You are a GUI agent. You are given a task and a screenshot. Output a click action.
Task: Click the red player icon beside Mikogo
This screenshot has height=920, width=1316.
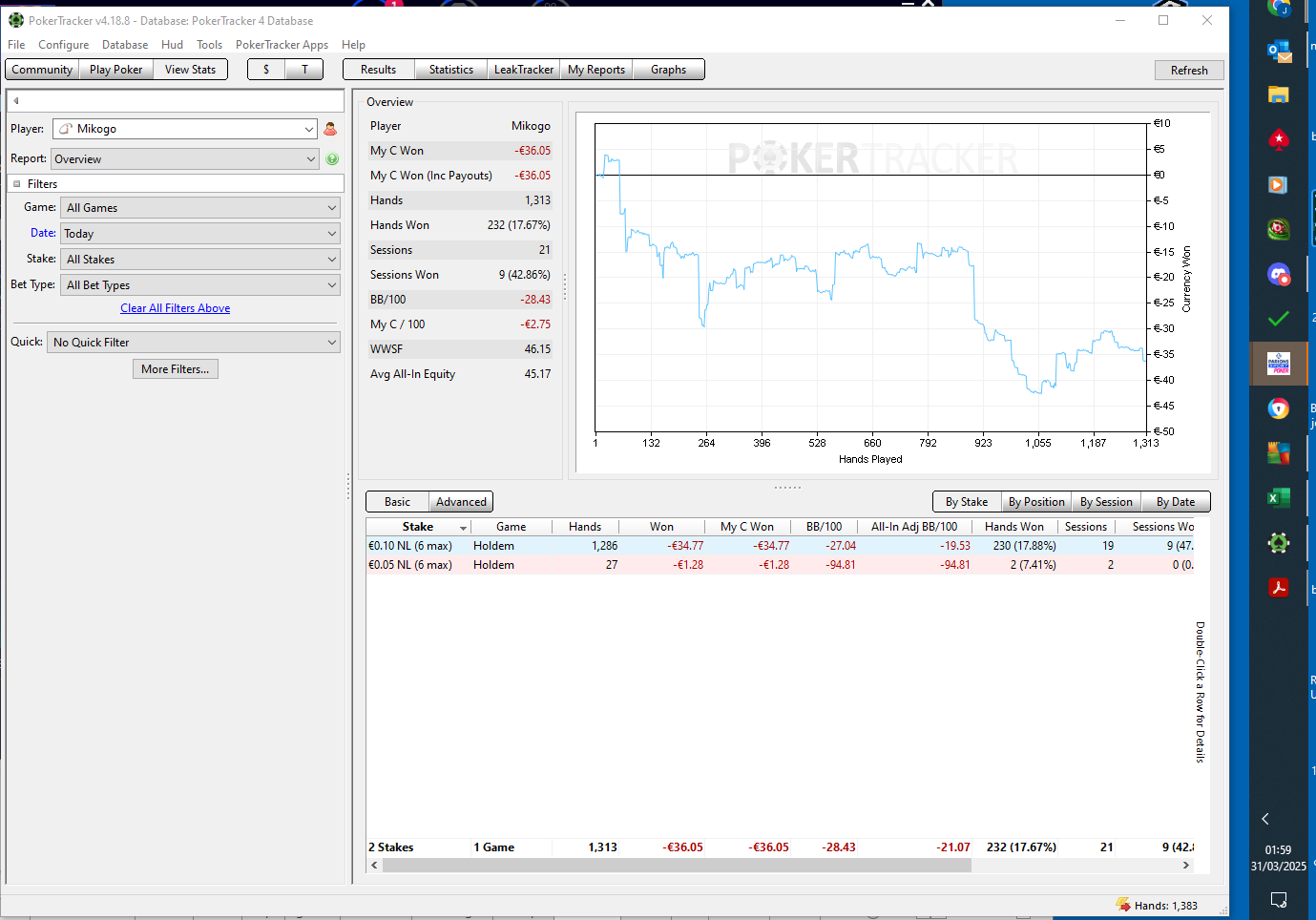330,129
